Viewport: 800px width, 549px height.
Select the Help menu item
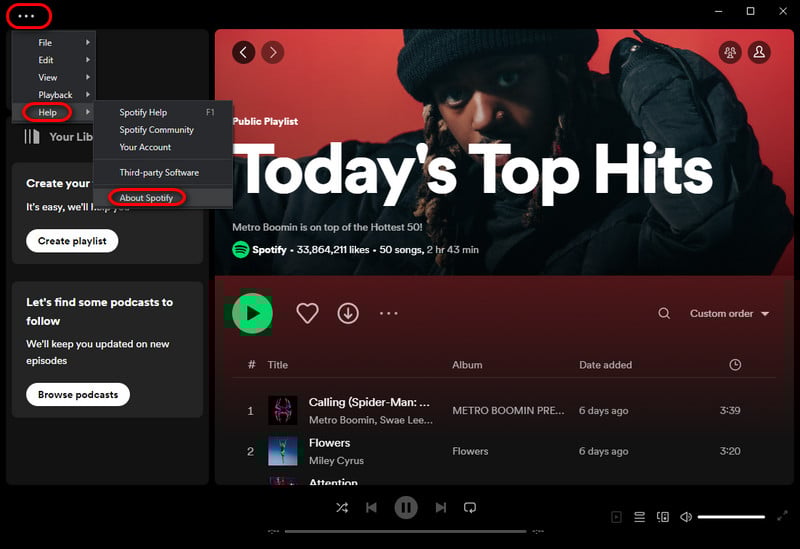click(x=54, y=112)
